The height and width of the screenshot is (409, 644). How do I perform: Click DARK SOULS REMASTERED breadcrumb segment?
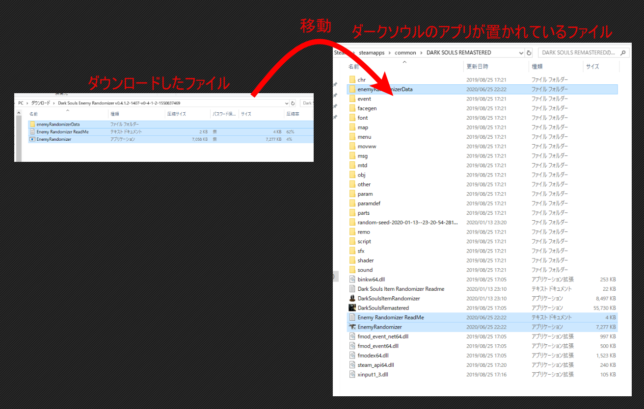(x=459, y=53)
